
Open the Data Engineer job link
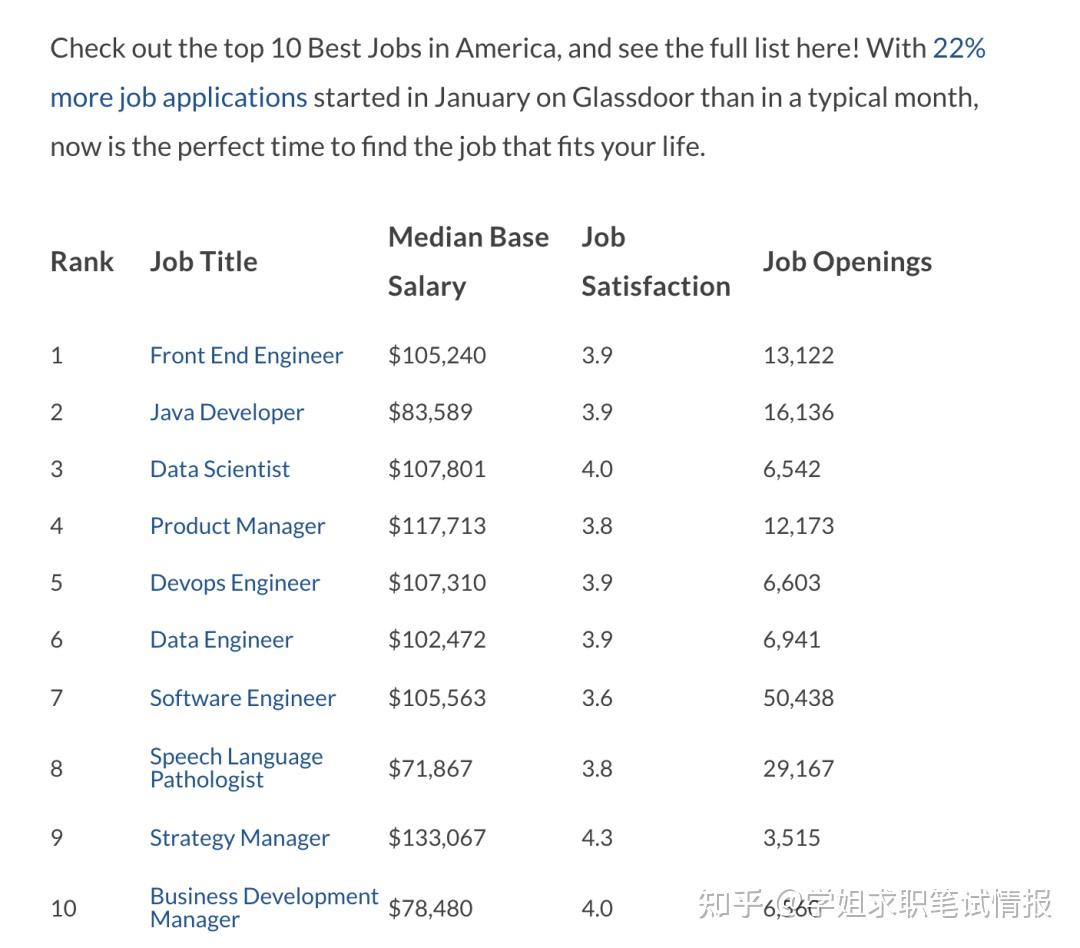pos(221,641)
